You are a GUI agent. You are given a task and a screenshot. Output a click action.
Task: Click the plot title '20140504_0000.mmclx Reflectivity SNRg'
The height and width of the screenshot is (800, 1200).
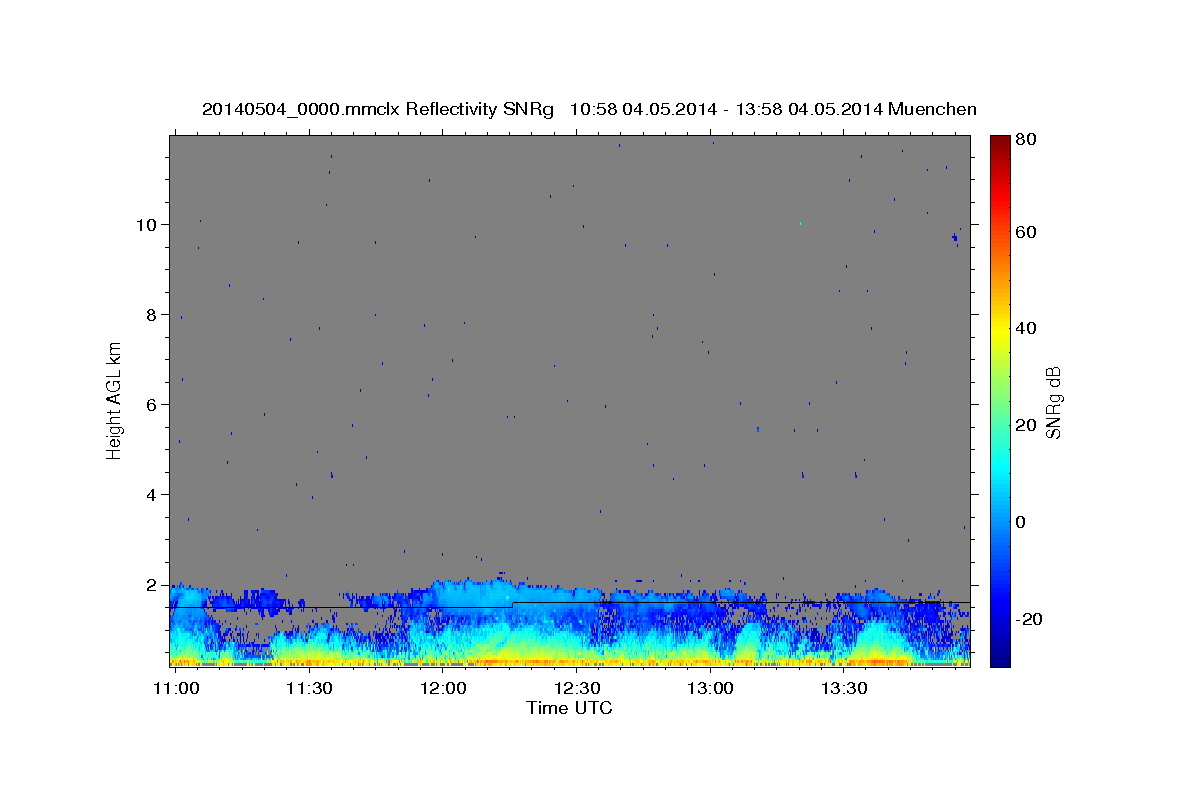point(378,109)
